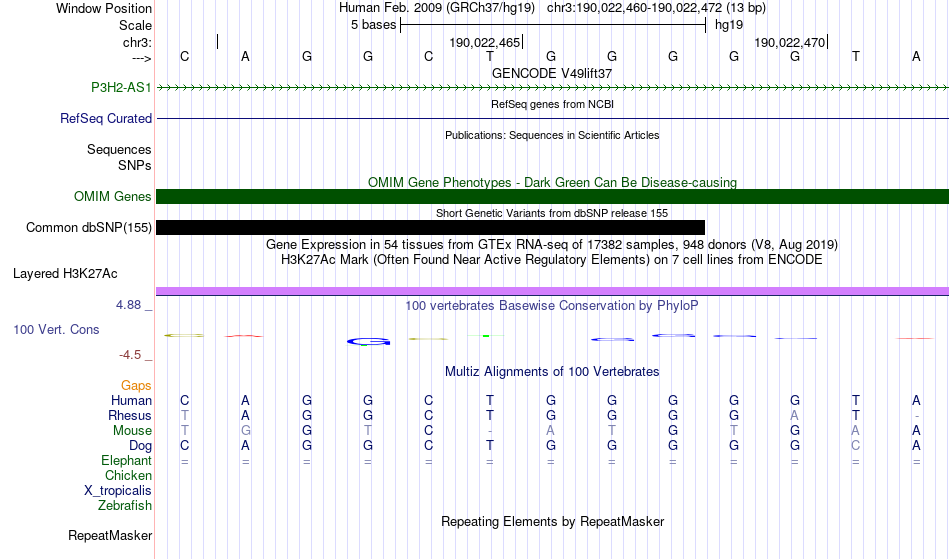Click the Window Position label
The image size is (950, 559).
(x=104, y=8)
